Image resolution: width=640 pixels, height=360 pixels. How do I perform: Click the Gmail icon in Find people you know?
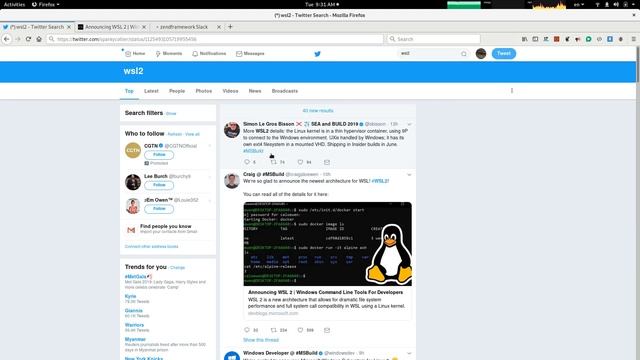pos(131,230)
